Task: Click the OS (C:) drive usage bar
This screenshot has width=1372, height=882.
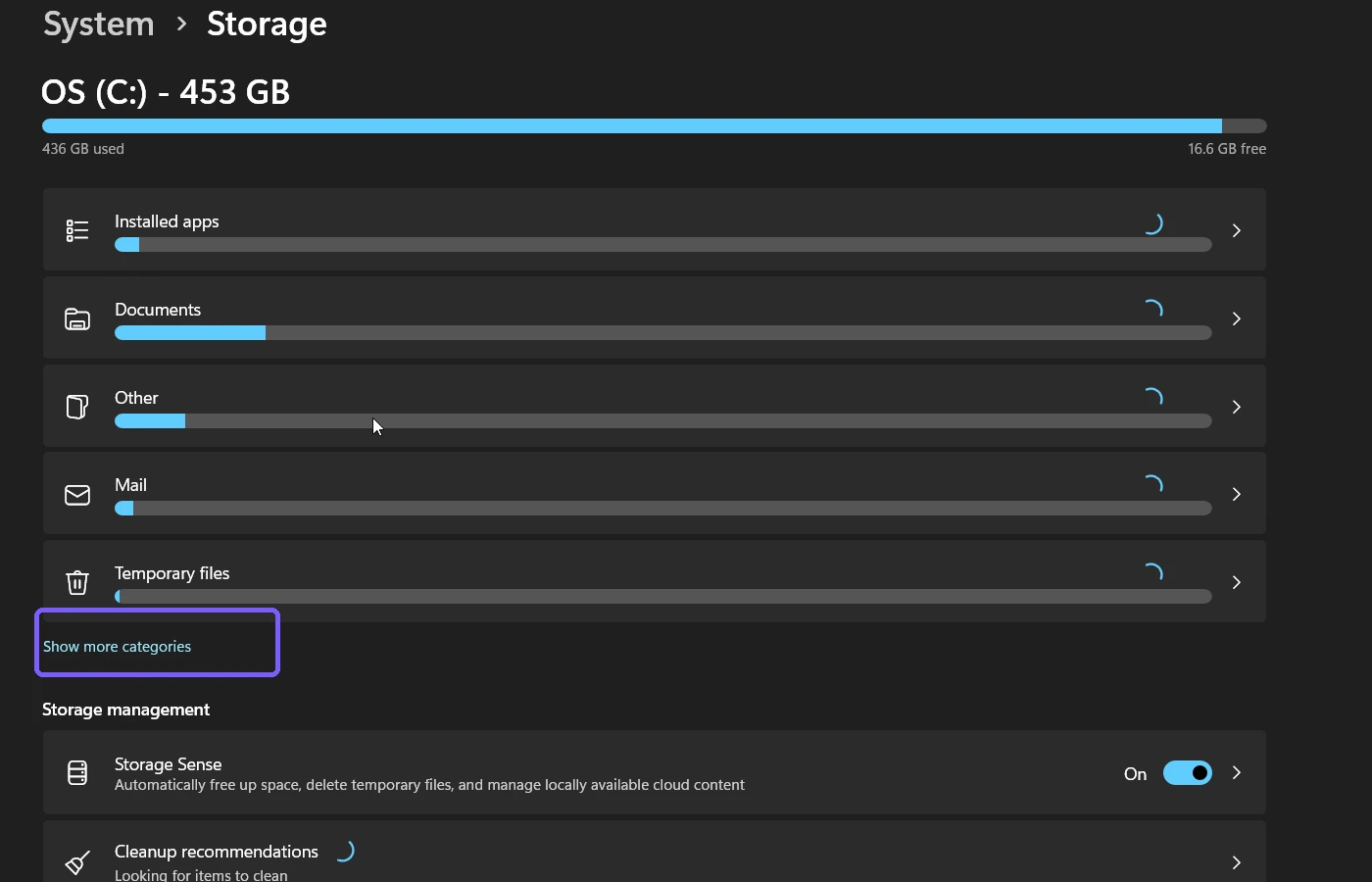Action: (655, 126)
